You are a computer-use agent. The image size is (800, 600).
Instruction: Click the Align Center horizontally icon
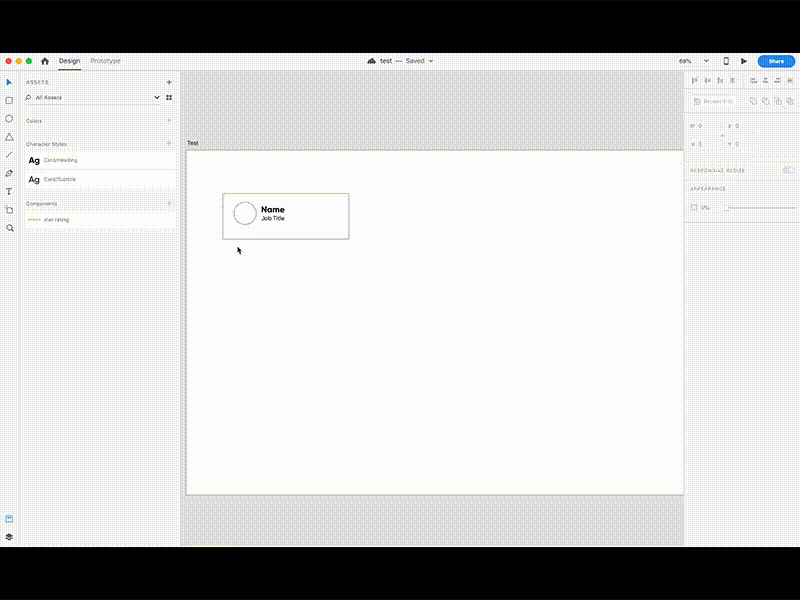766,81
